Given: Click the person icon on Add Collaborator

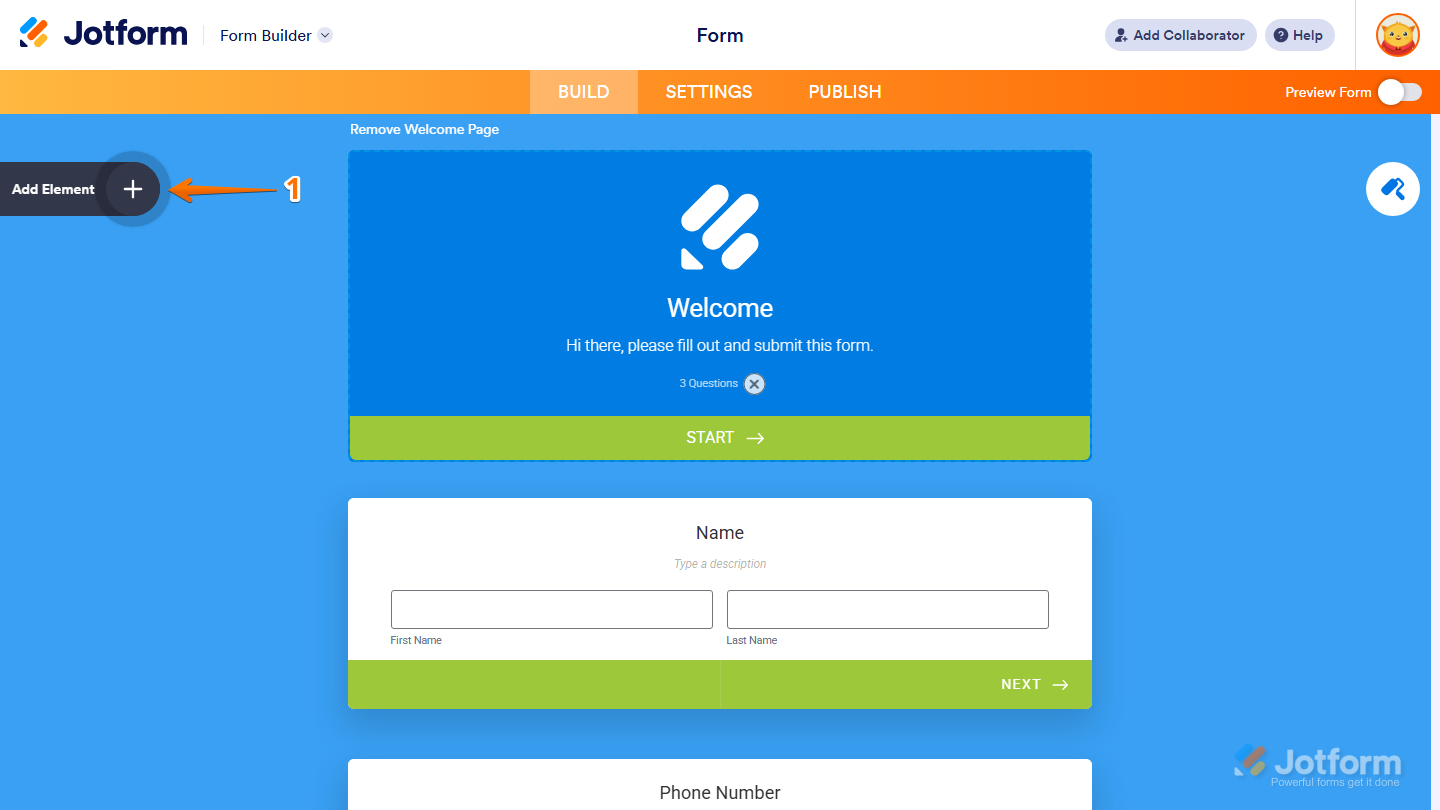Looking at the screenshot, I should click(1120, 35).
